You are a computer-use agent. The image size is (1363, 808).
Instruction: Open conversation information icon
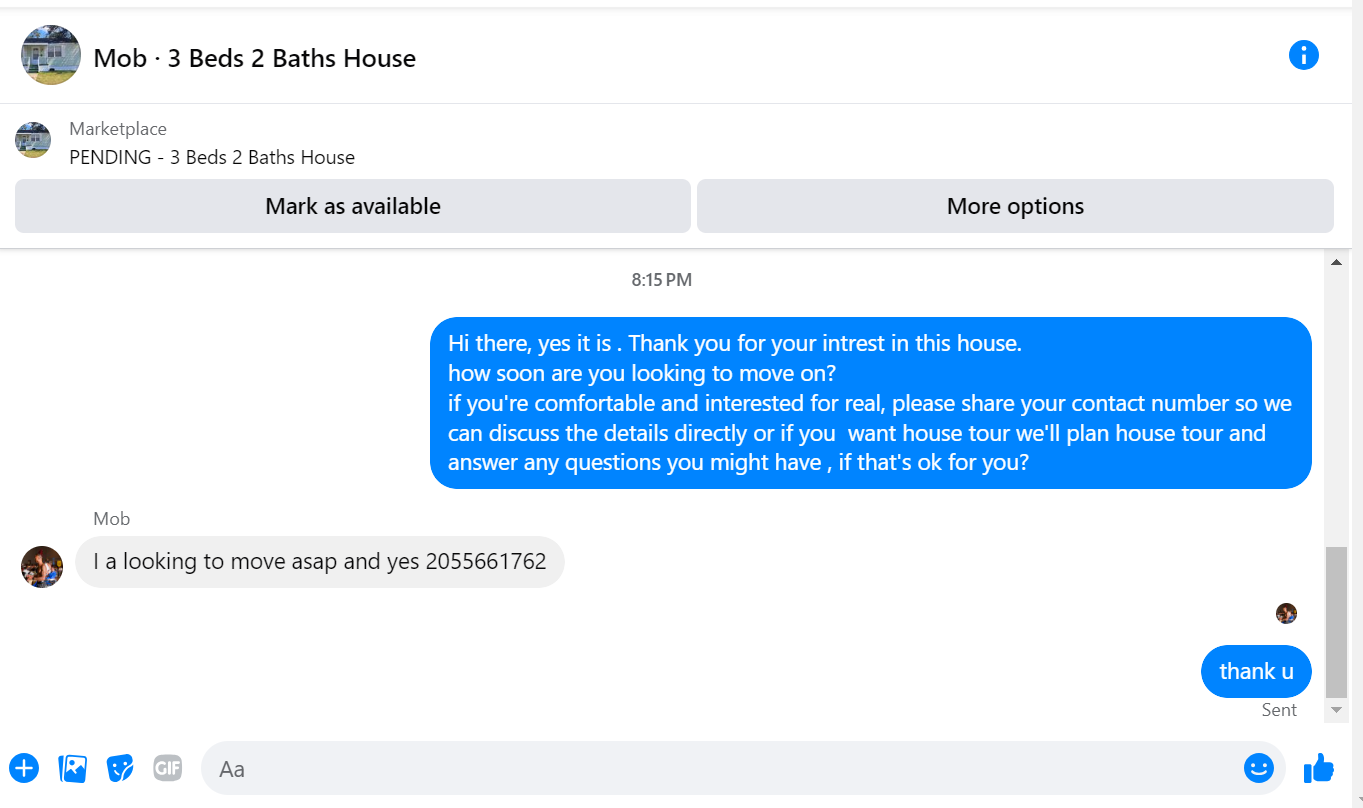pyautogui.click(x=1303, y=55)
